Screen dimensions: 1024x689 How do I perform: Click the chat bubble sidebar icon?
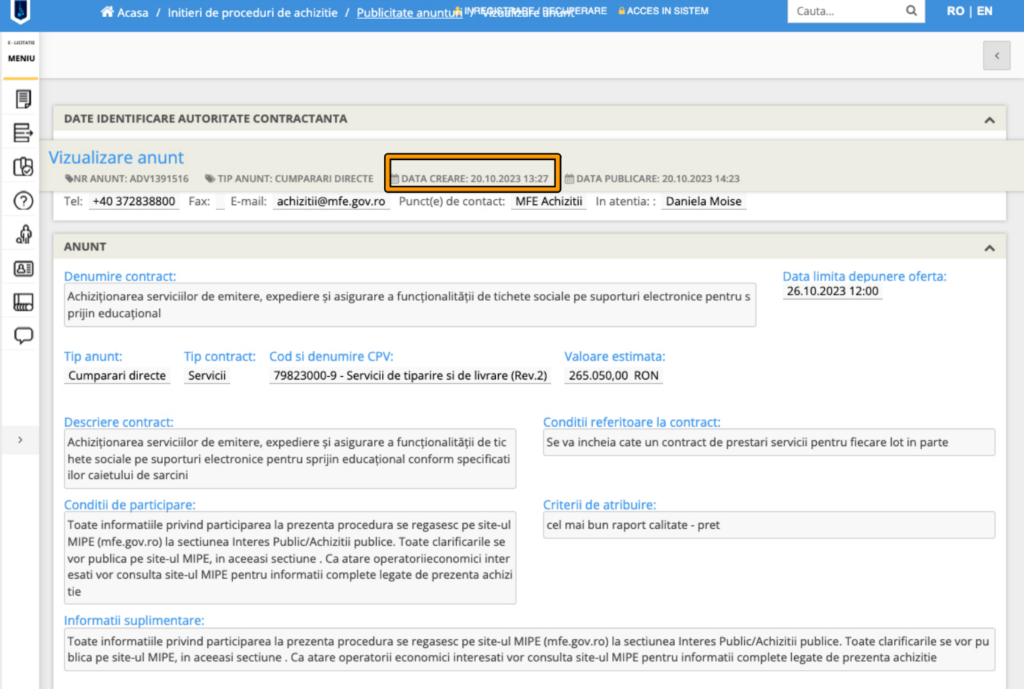(x=22, y=336)
